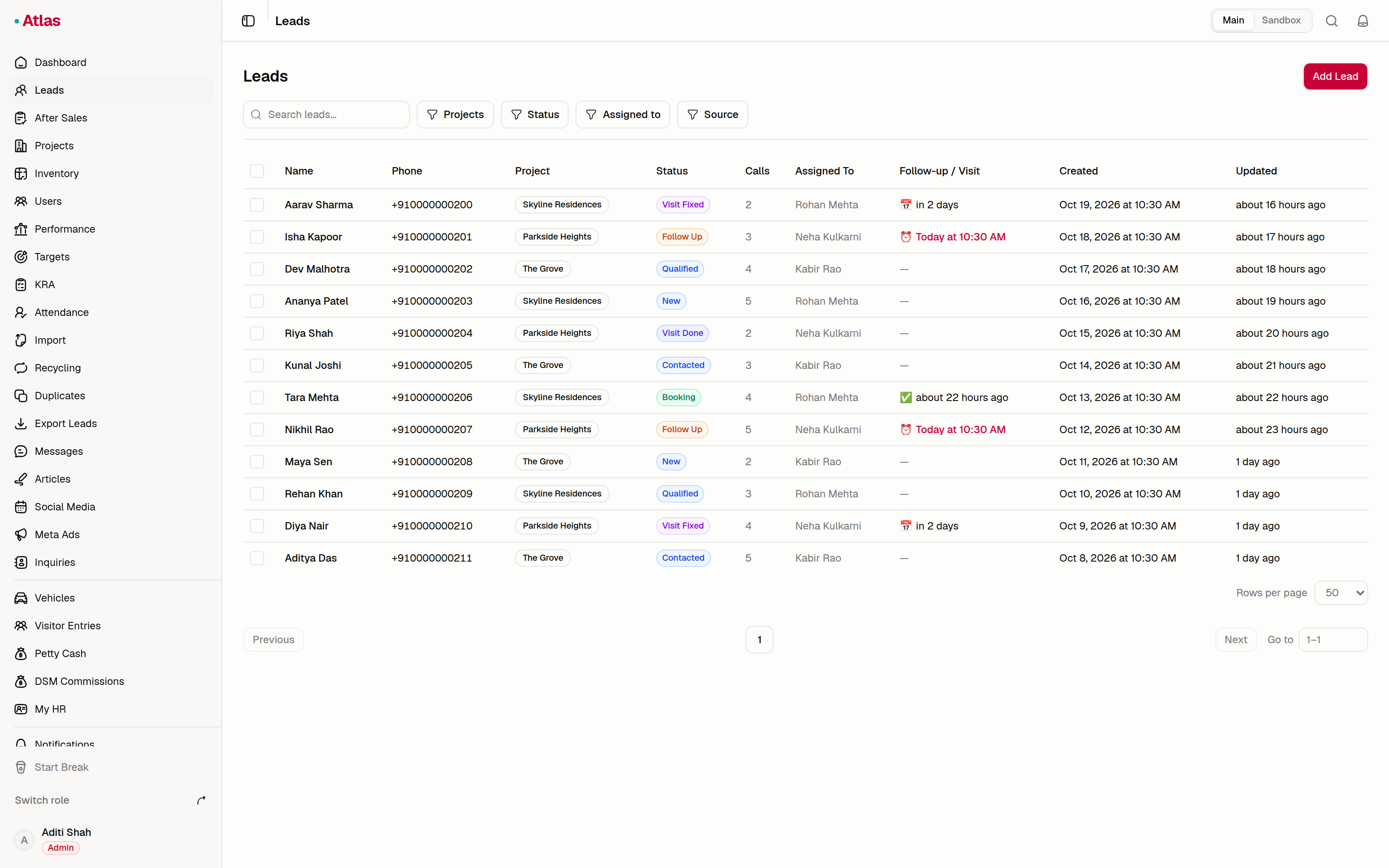1389x868 pixels.
Task: Go to Targets in sidebar
Action: [111, 256]
